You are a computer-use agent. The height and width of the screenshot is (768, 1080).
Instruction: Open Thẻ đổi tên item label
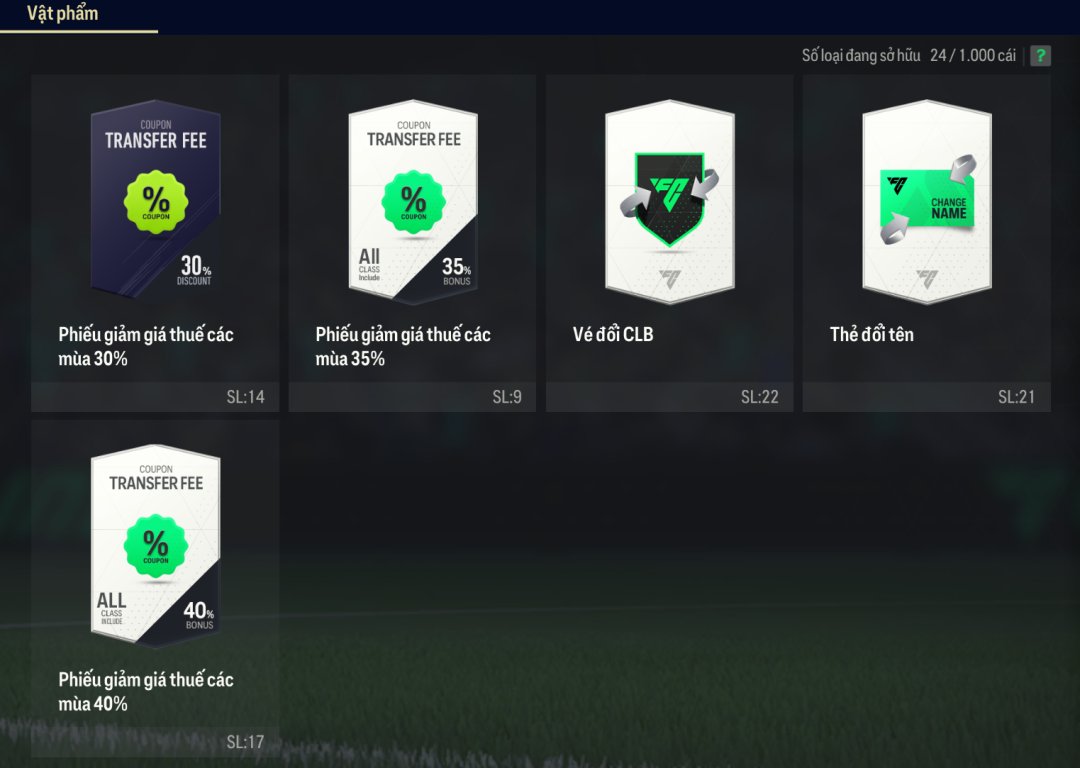(871, 334)
